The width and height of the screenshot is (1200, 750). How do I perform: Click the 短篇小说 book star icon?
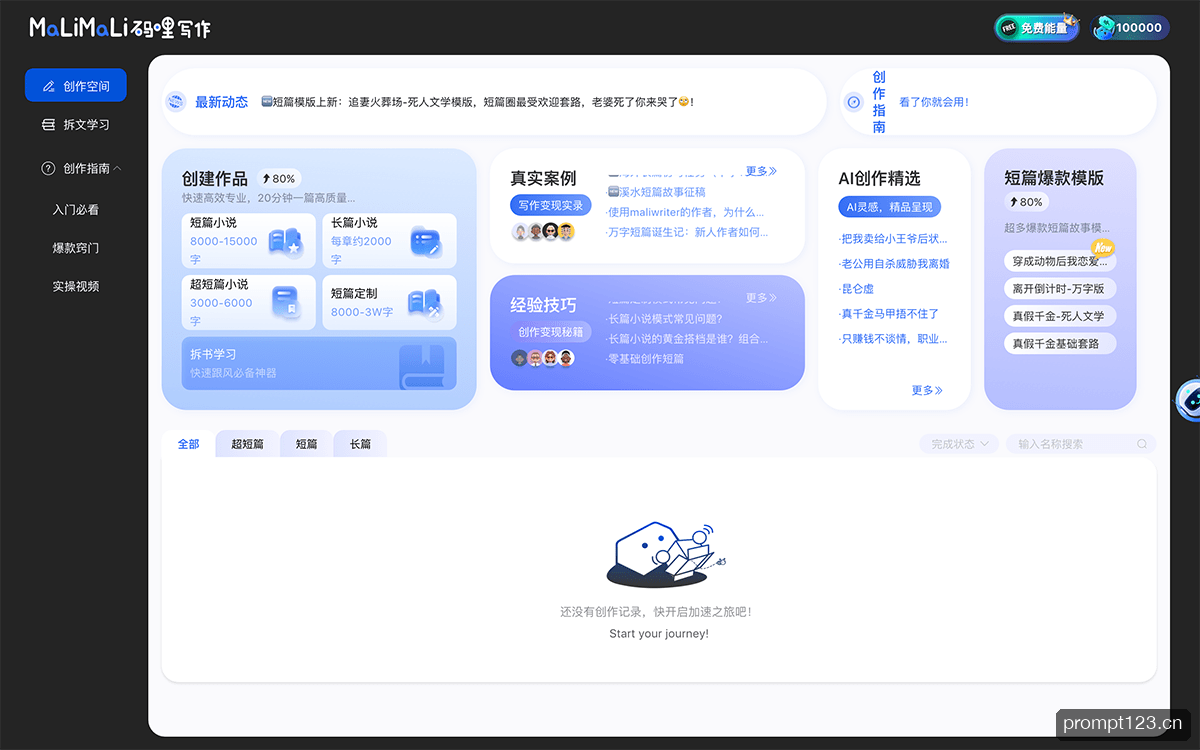(x=285, y=241)
